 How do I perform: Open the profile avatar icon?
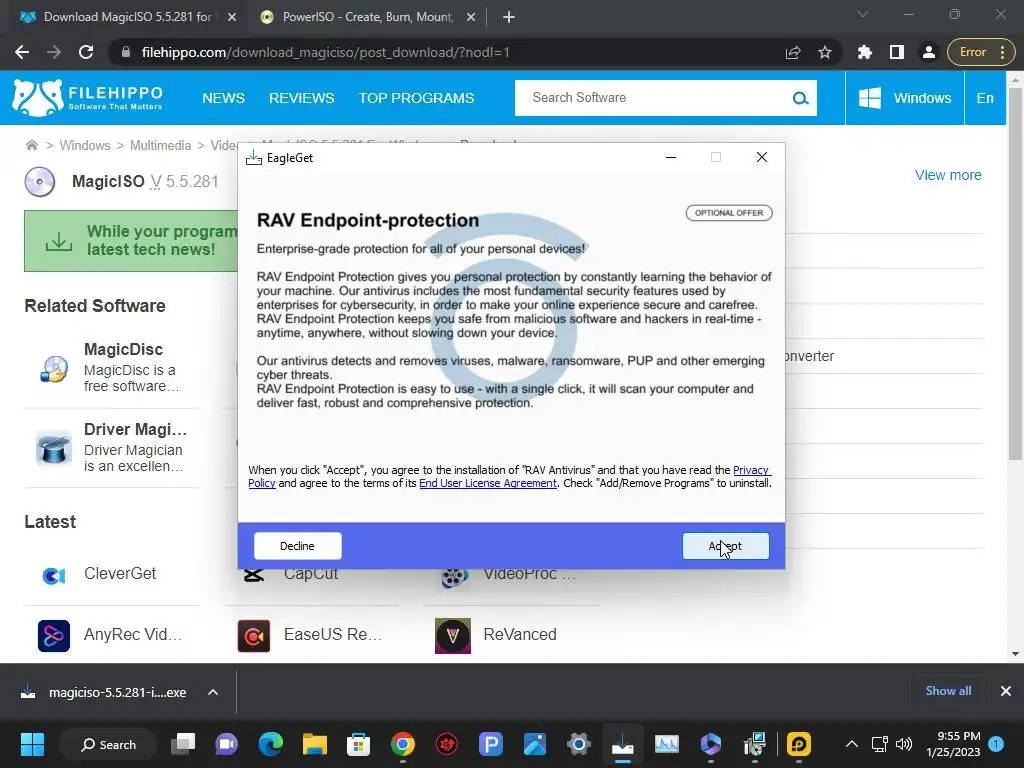[928, 52]
